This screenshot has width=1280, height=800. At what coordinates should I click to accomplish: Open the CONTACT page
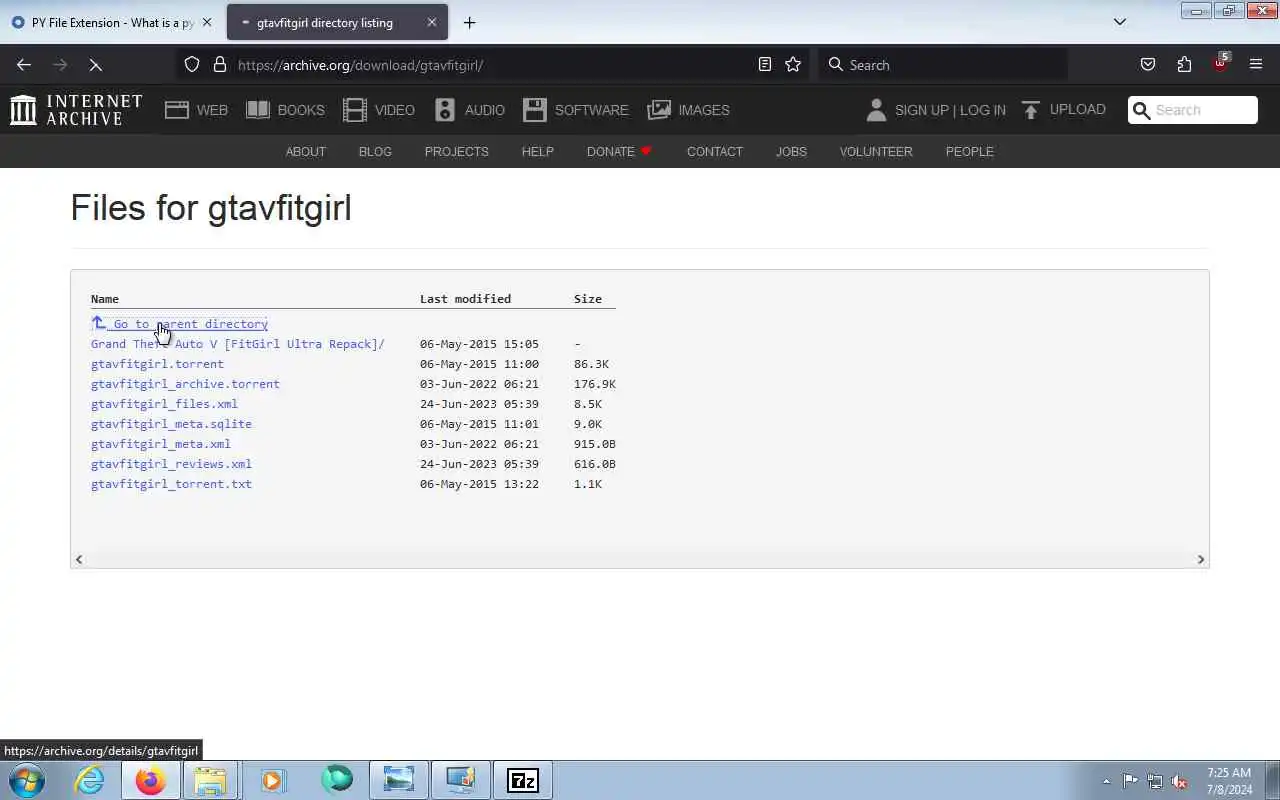[x=715, y=152]
